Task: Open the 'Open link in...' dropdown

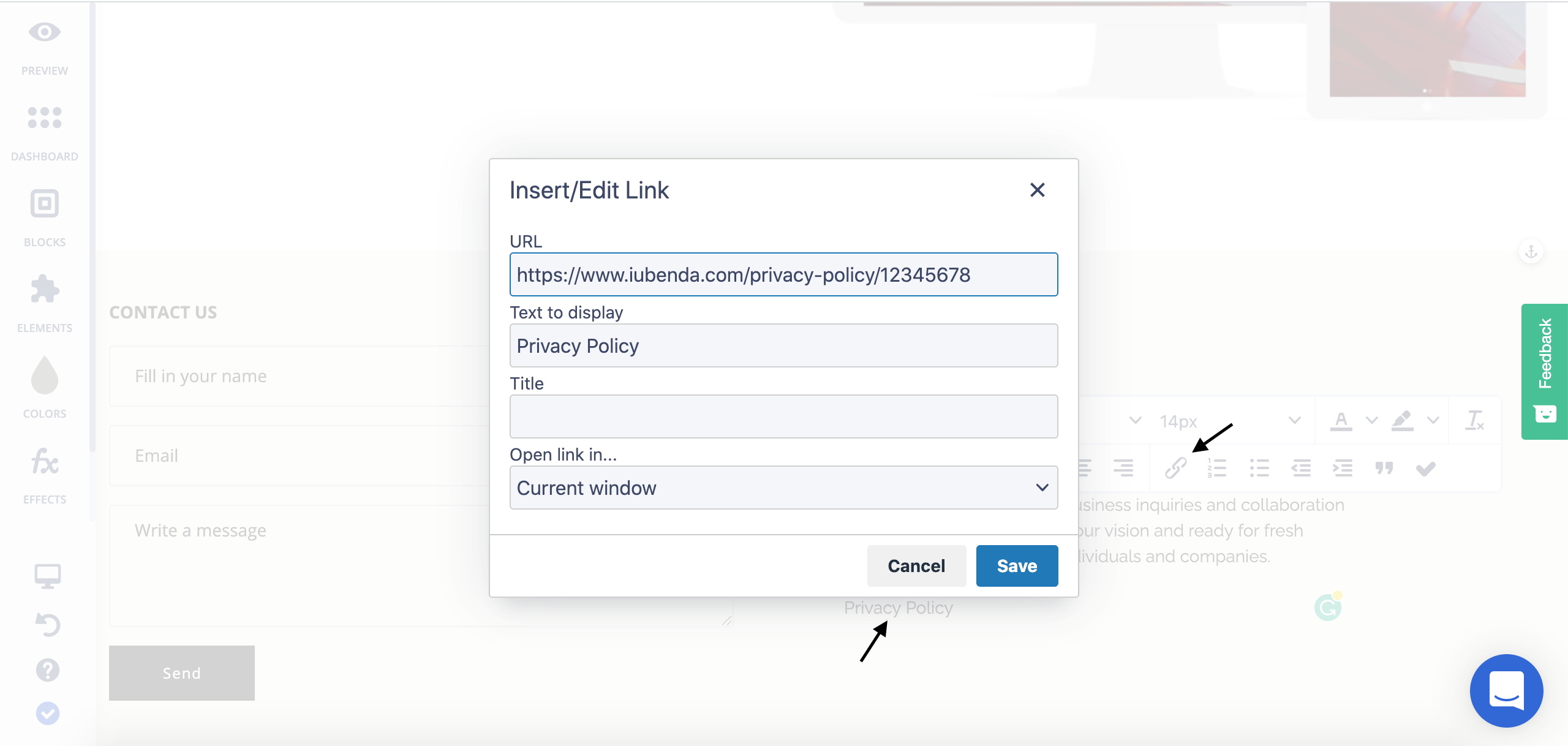Action: [783, 488]
